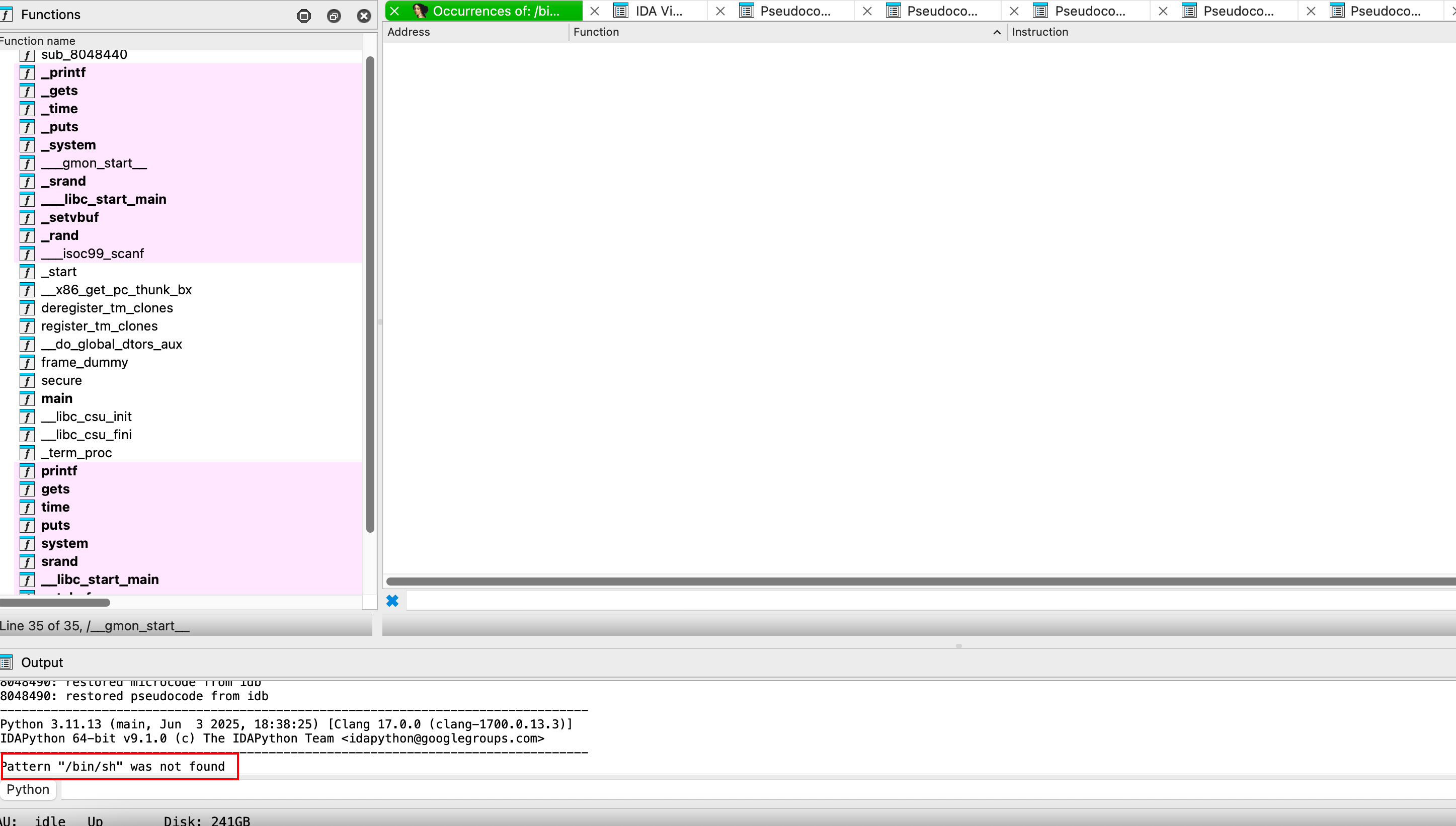Select the secure function entry

(61, 380)
